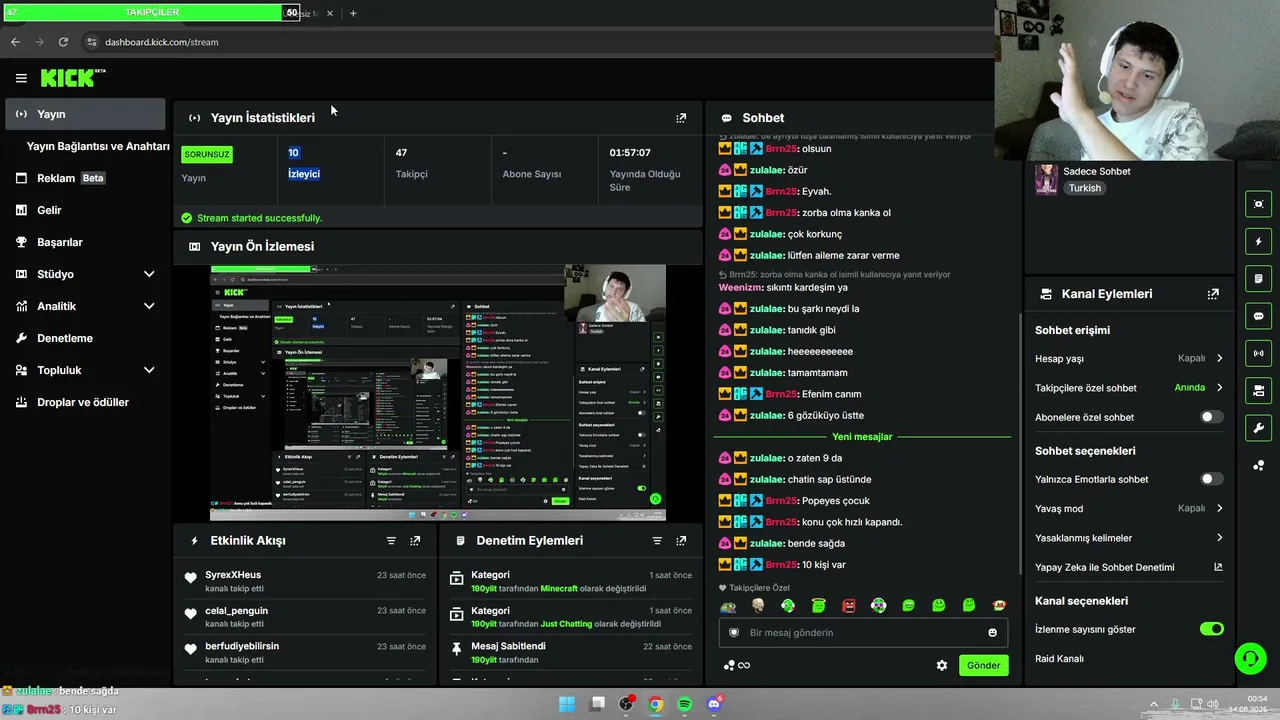Insert the skull emote

[x=758, y=605]
